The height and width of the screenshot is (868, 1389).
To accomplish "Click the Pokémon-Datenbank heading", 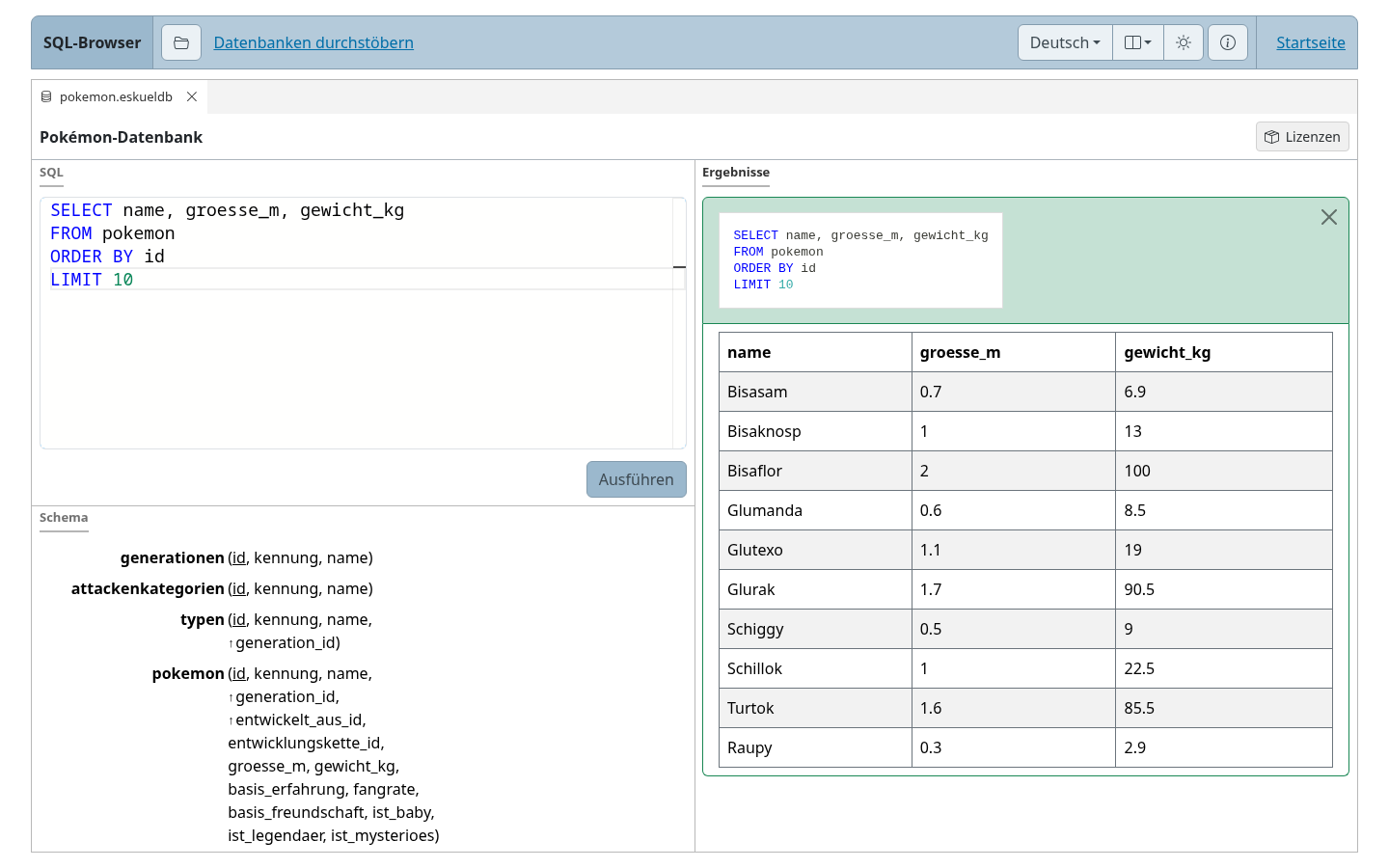I will pos(121,137).
